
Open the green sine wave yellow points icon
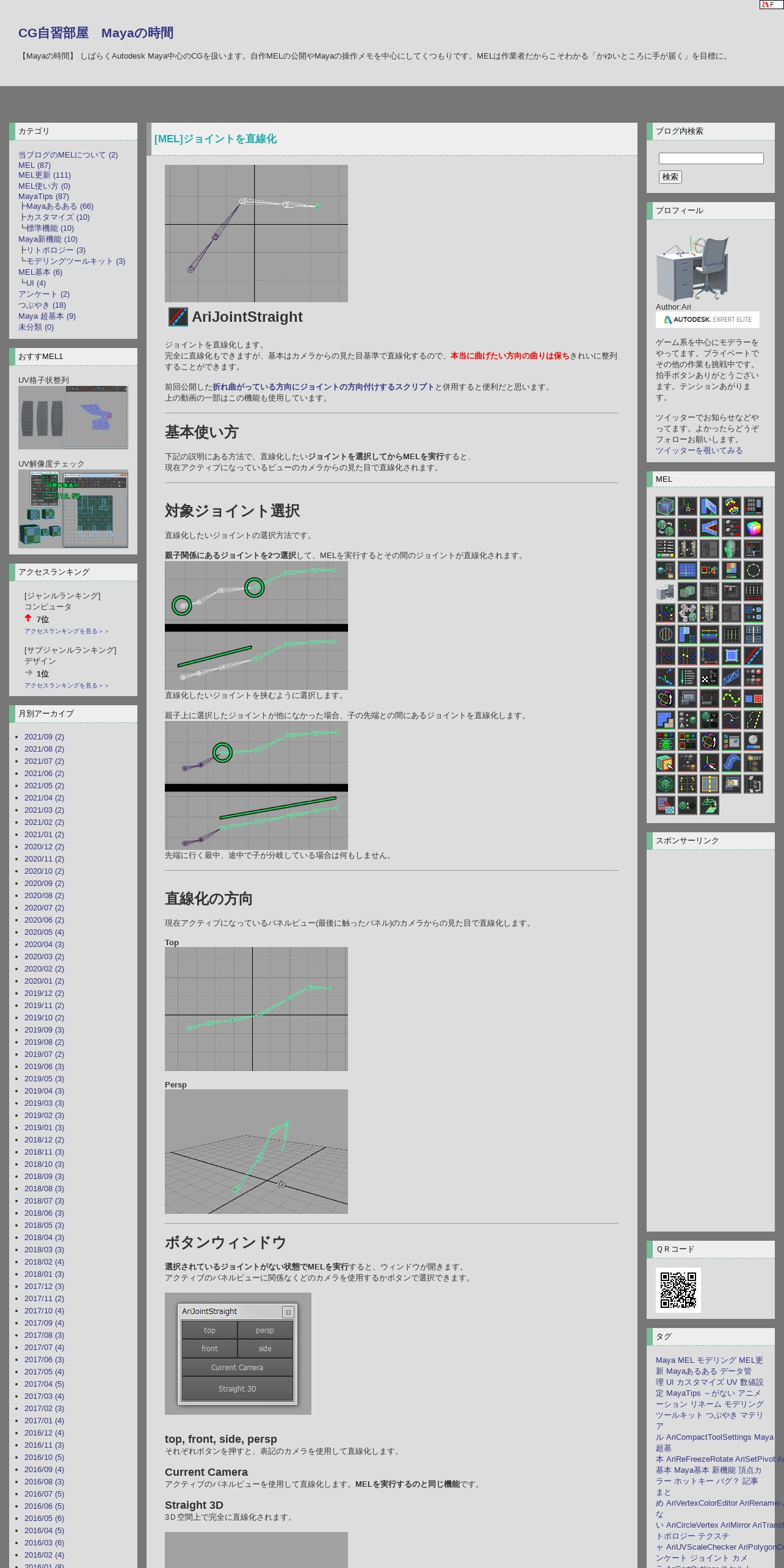(x=731, y=699)
